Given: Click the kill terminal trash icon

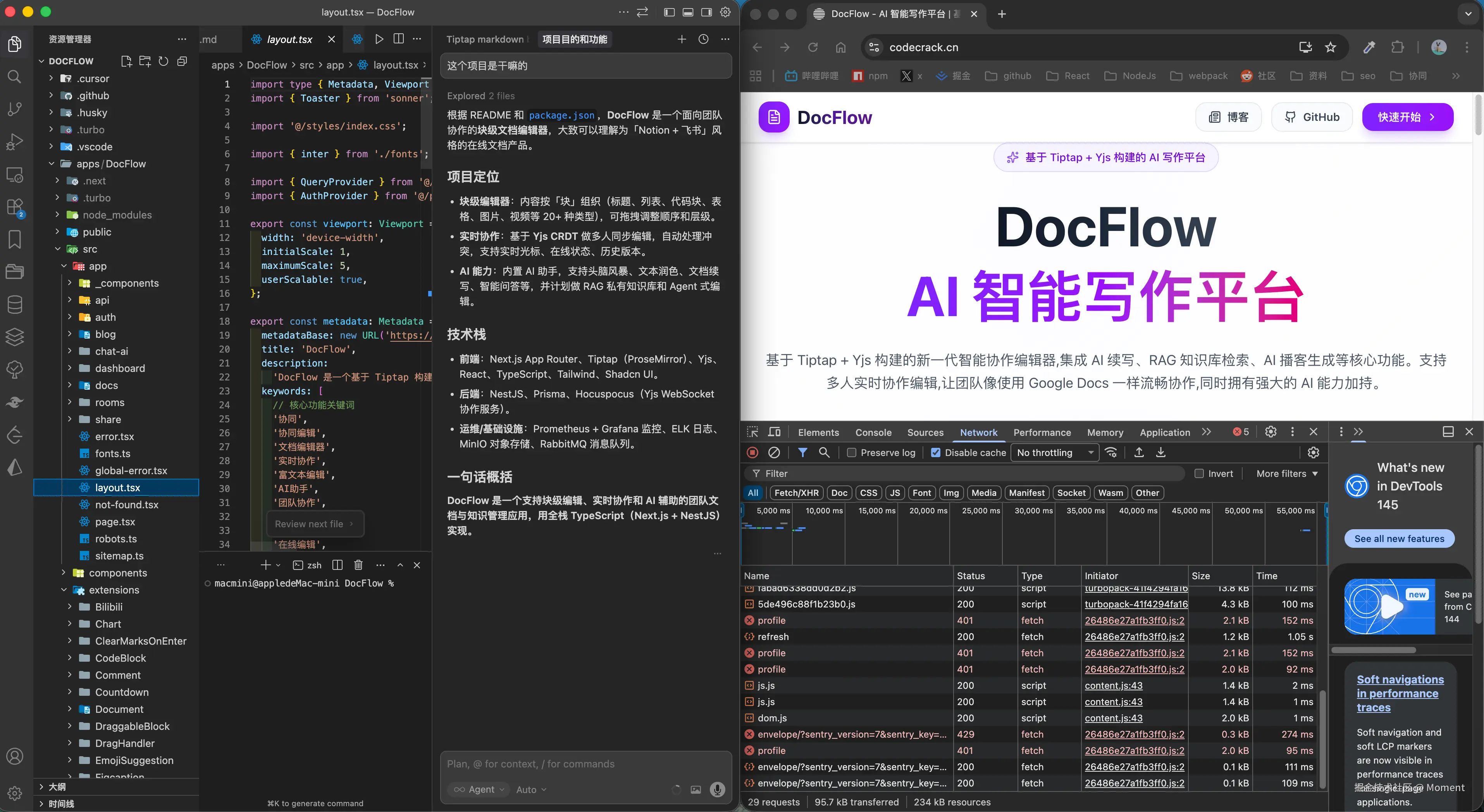Looking at the screenshot, I should pyautogui.click(x=358, y=565).
